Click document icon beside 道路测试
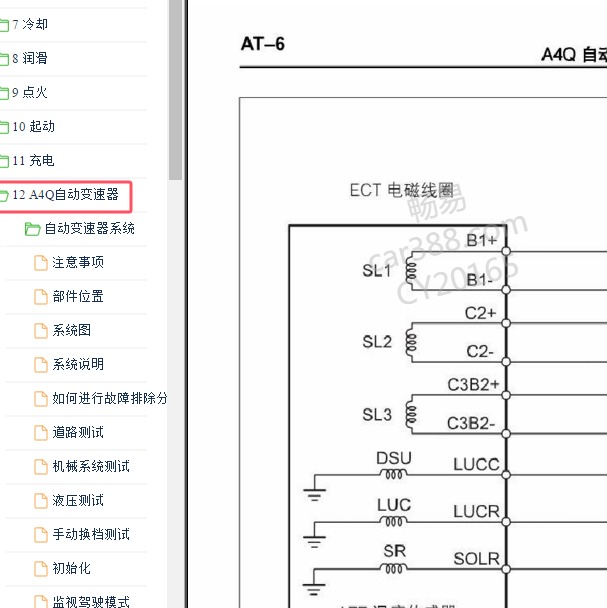607x608 pixels. (41, 433)
